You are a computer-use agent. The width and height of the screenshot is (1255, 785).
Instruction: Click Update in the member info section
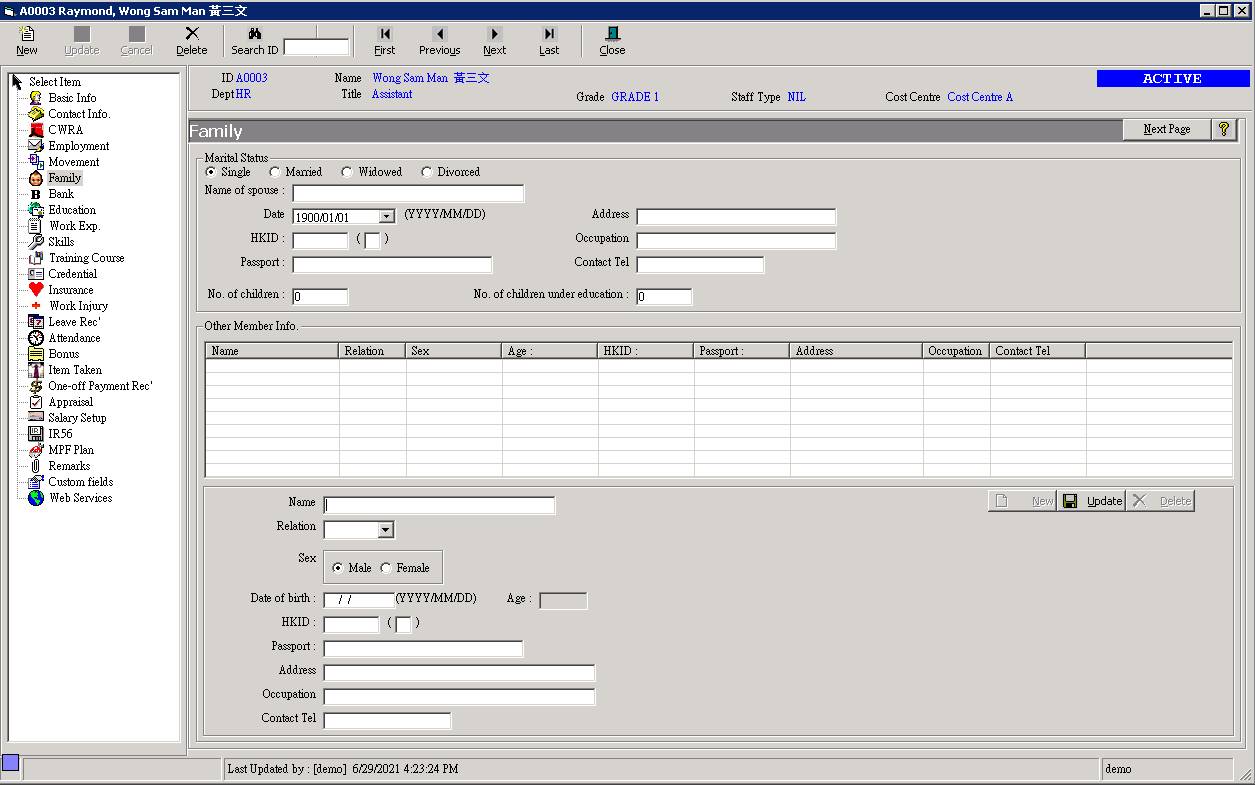click(1091, 501)
